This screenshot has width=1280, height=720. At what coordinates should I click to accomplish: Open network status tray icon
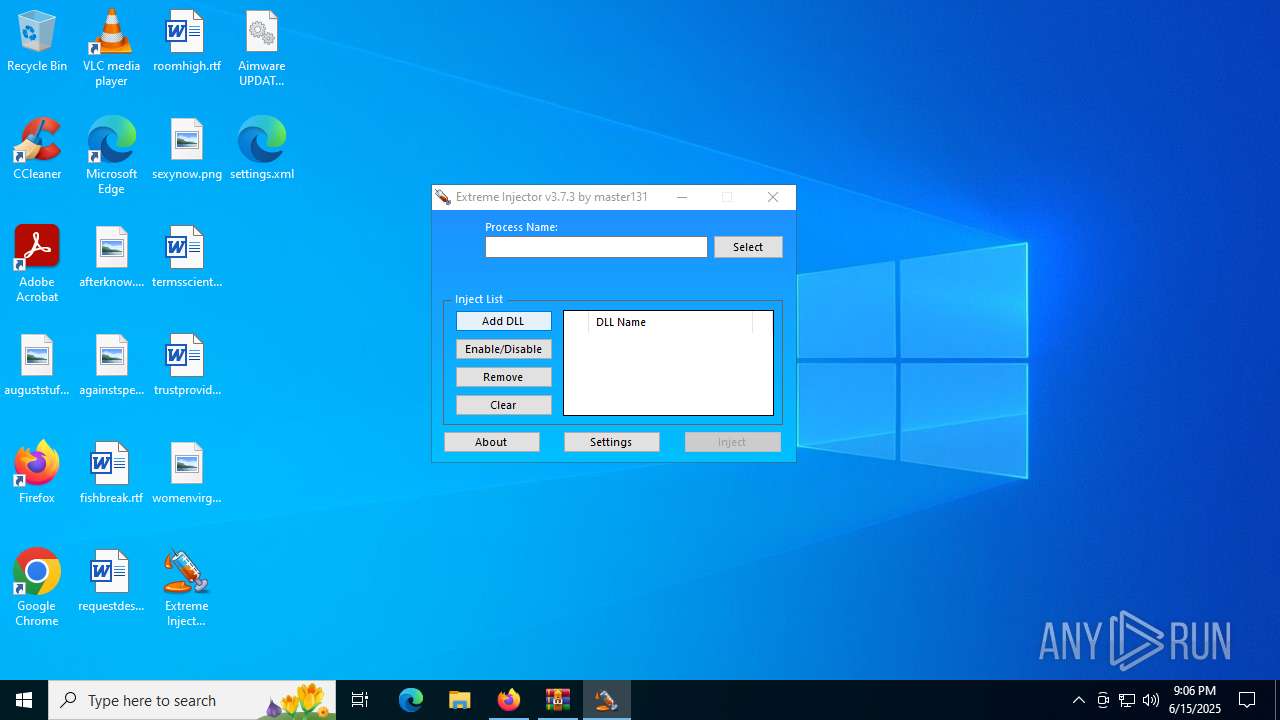click(1127, 700)
